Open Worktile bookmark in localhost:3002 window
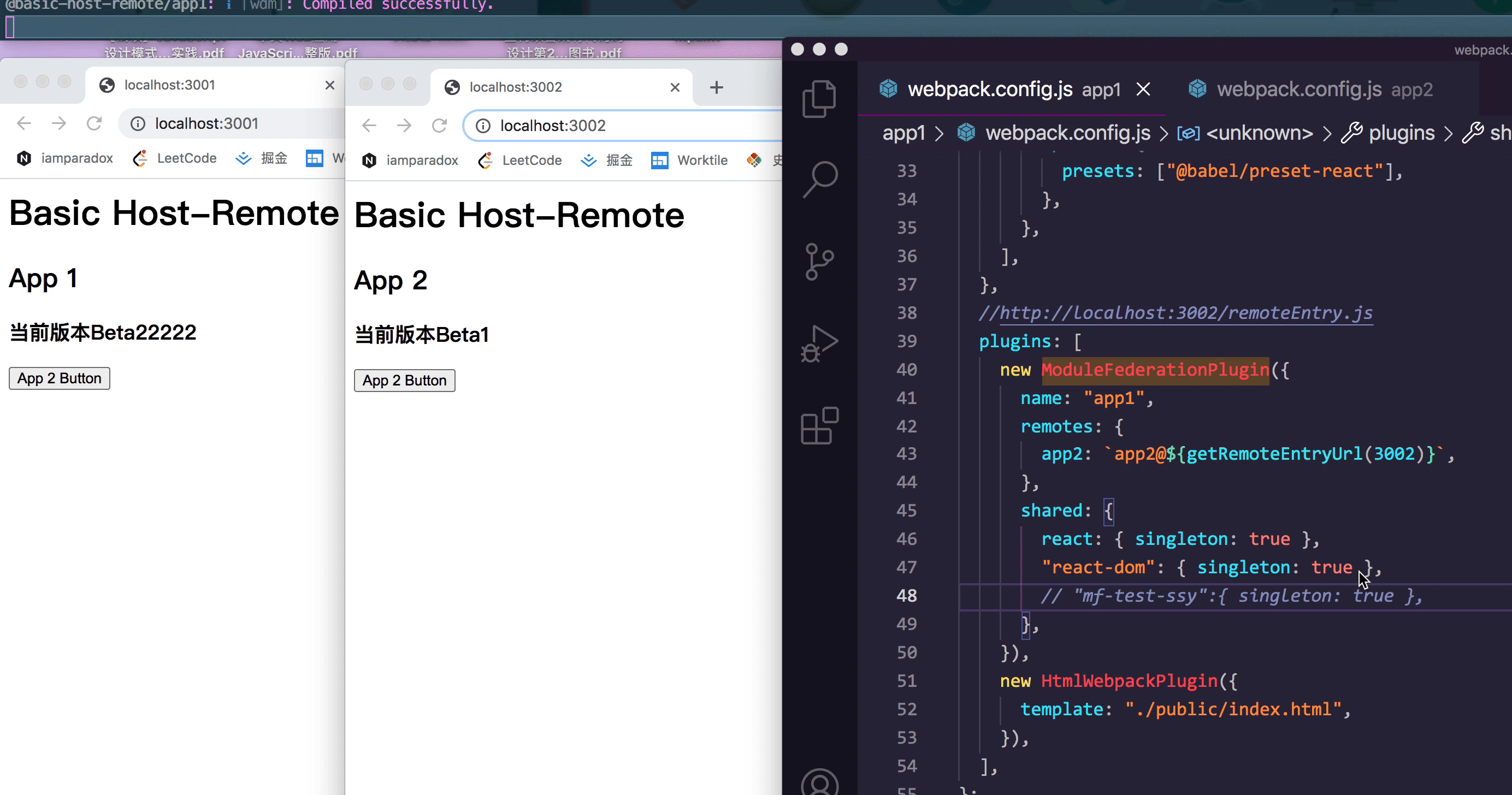 coord(690,161)
